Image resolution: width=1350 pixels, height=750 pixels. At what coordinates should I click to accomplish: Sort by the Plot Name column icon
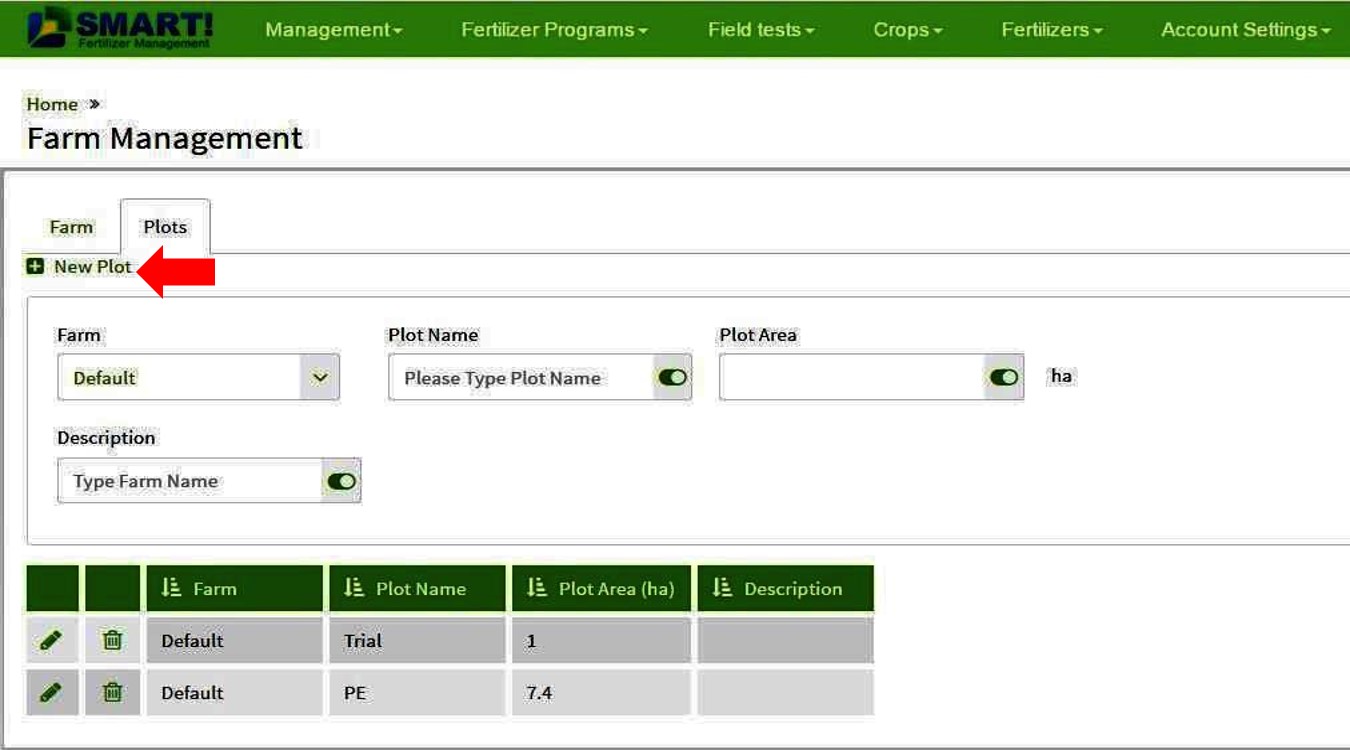click(353, 588)
